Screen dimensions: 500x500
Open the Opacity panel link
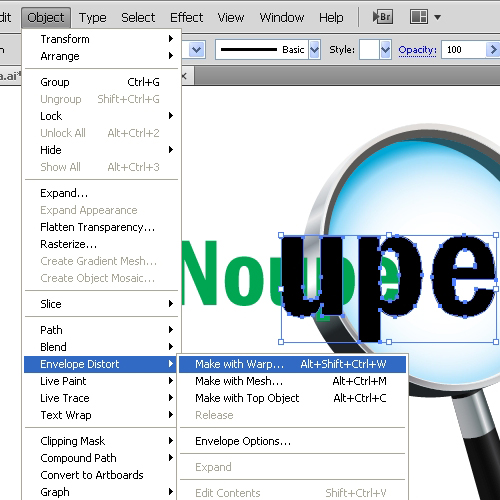pyautogui.click(x=417, y=50)
